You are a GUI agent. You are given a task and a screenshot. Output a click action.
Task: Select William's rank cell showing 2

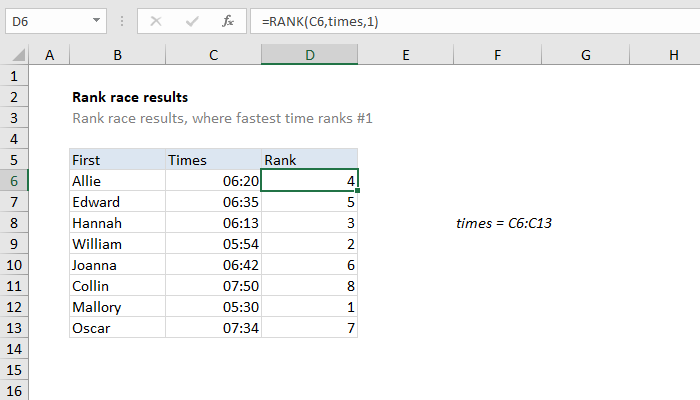309,244
